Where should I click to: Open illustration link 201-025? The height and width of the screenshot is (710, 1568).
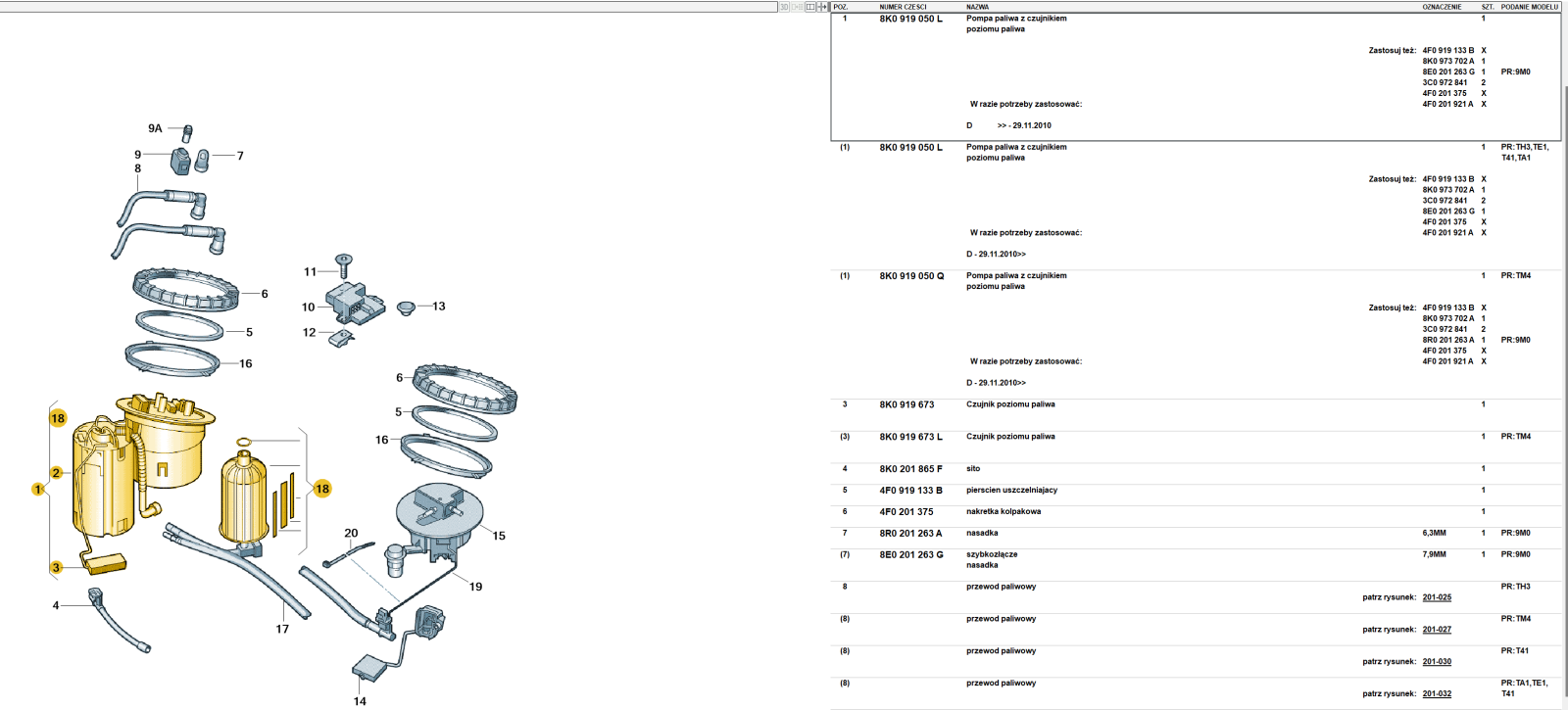point(1437,597)
